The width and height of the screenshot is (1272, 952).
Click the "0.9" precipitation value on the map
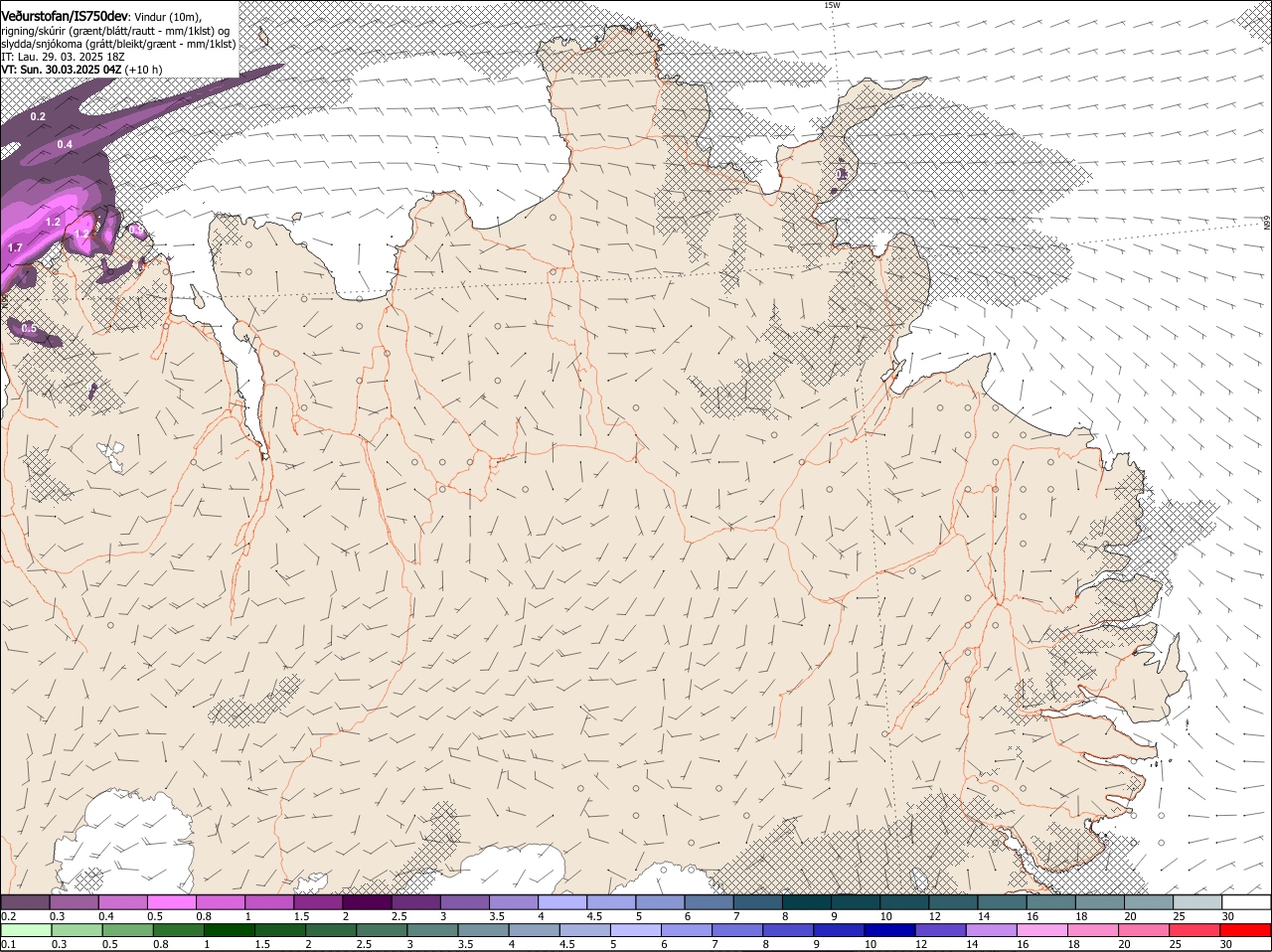pos(137,230)
